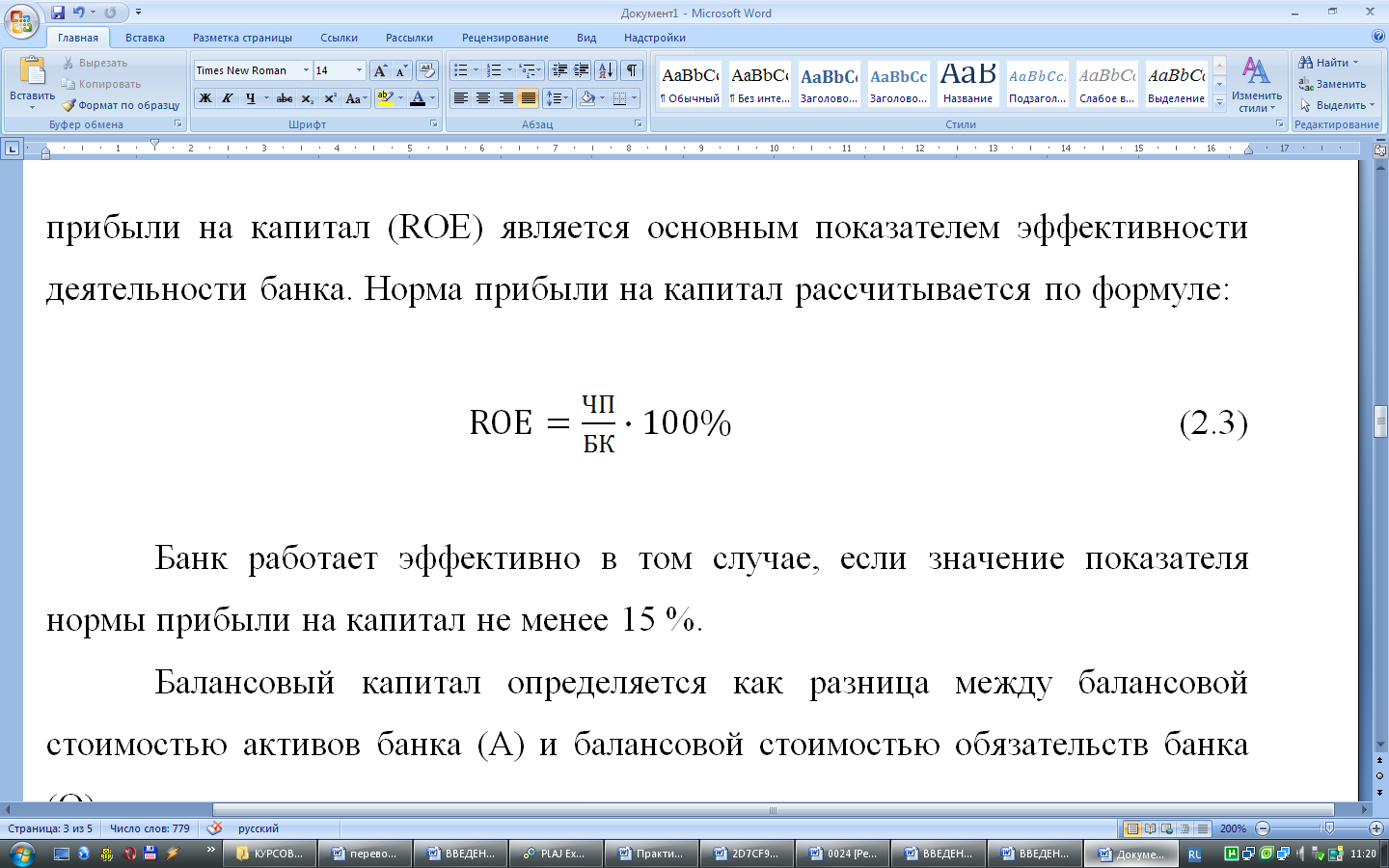Open the line spacing dropdown

558,98
